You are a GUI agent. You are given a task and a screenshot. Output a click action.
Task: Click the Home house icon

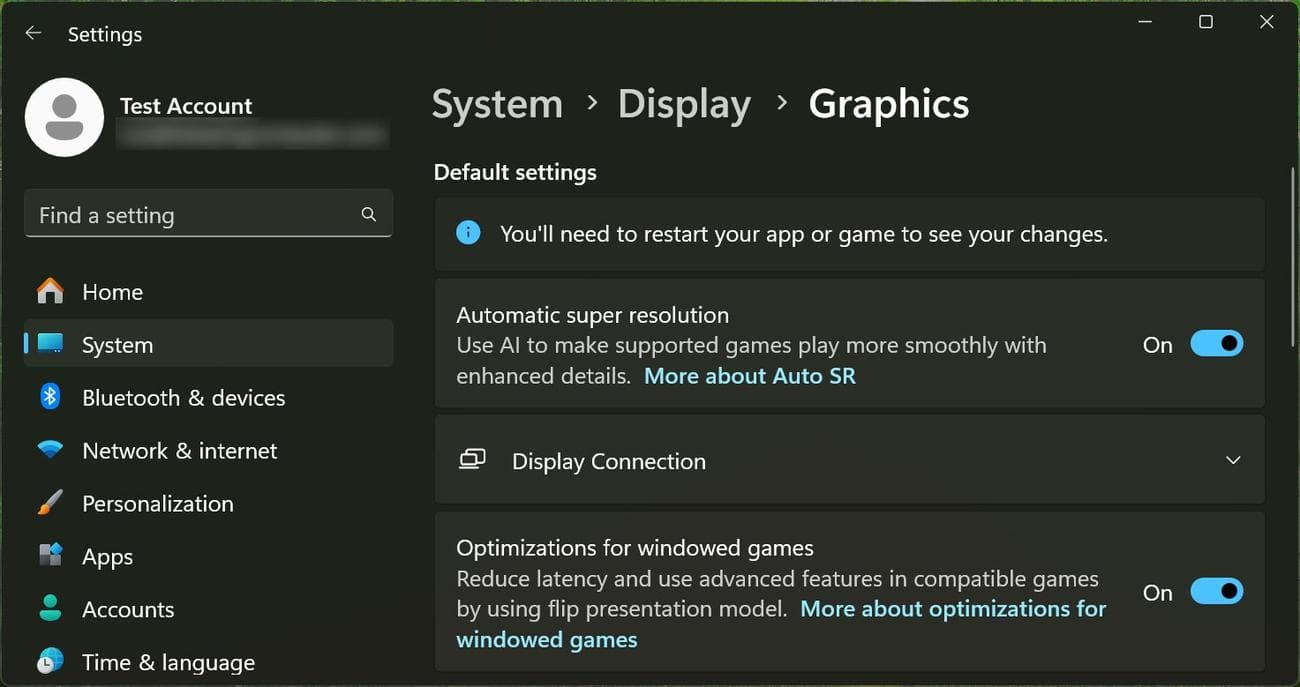50,292
